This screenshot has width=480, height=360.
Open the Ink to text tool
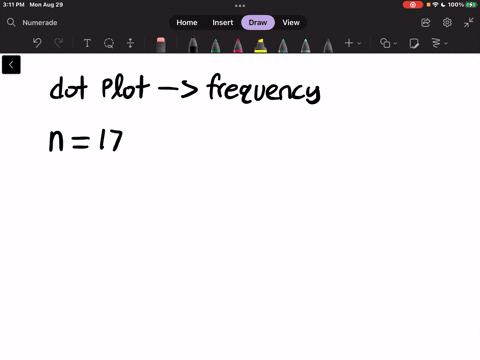coord(436,43)
